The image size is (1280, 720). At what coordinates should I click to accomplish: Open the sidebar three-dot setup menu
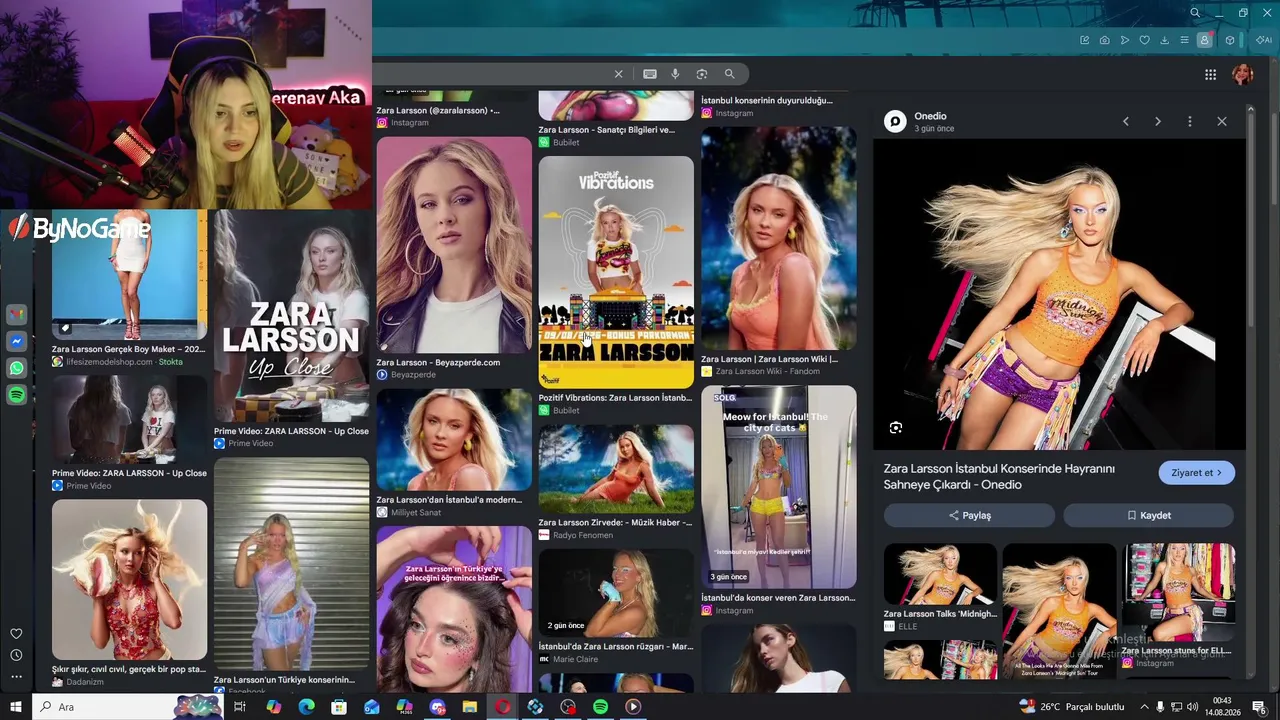pos(16,677)
